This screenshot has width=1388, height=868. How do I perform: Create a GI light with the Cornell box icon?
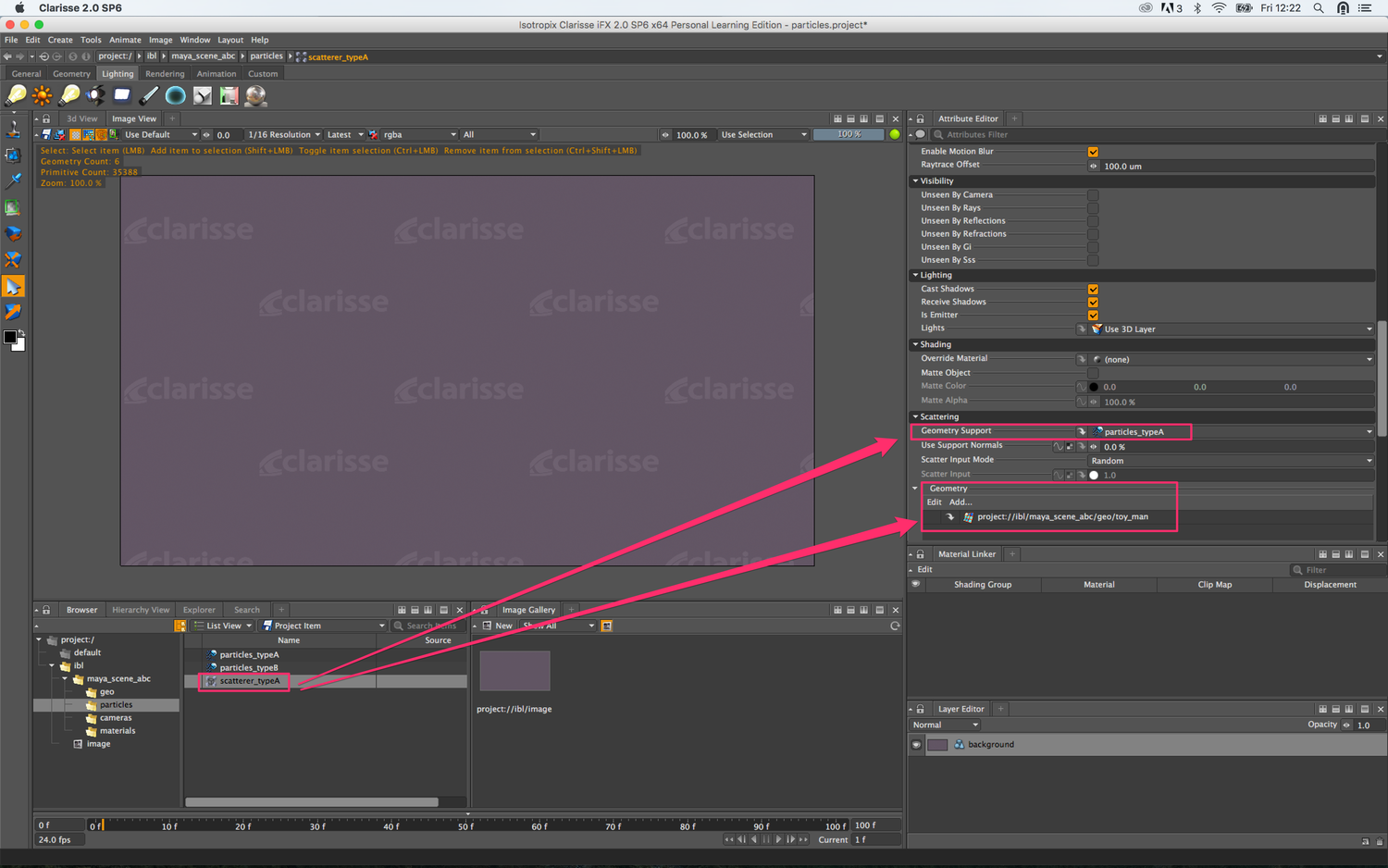pyautogui.click(x=229, y=95)
